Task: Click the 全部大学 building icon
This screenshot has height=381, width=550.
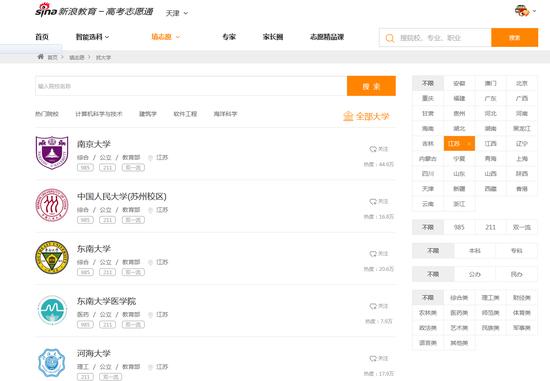Action: click(348, 116)
